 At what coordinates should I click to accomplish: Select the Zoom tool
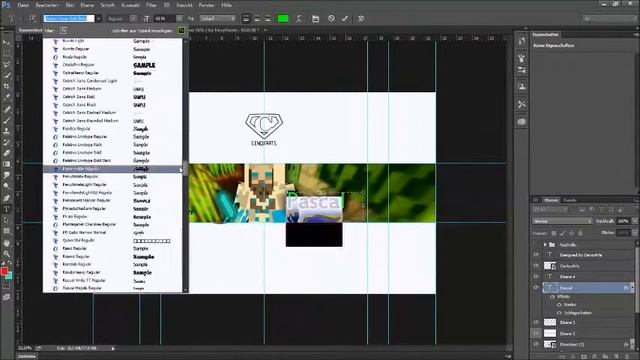pos(7,253)
